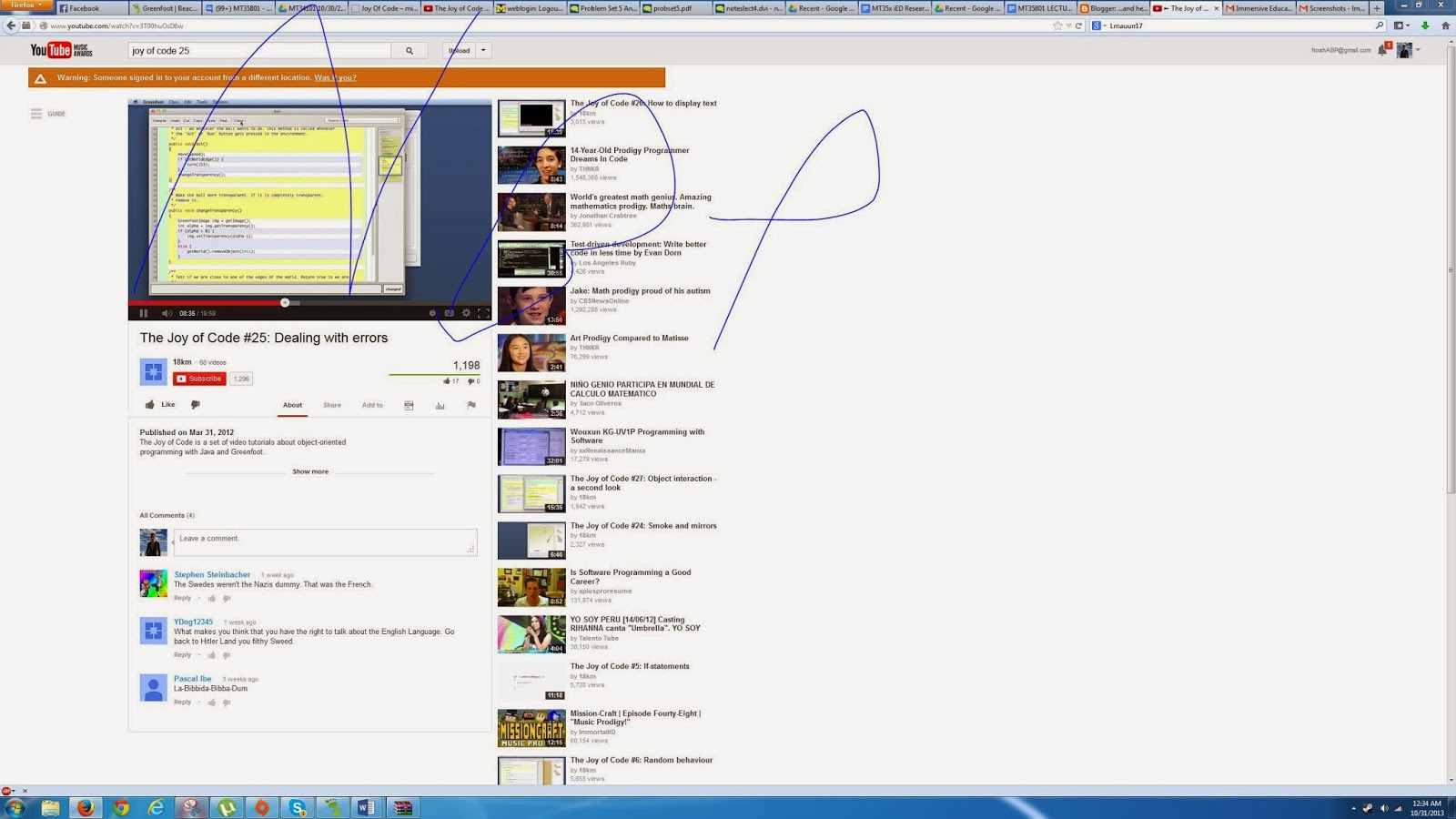Report the video with the flag icon
The image size is (1456, 819).
[471, 406]
